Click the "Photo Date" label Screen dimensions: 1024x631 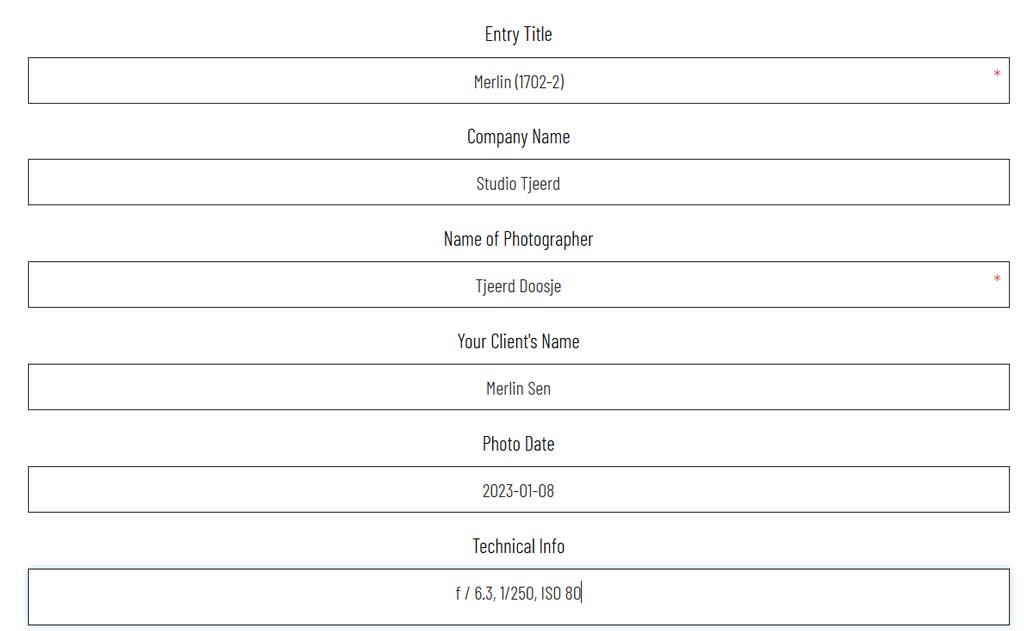(x=518, y=444)
